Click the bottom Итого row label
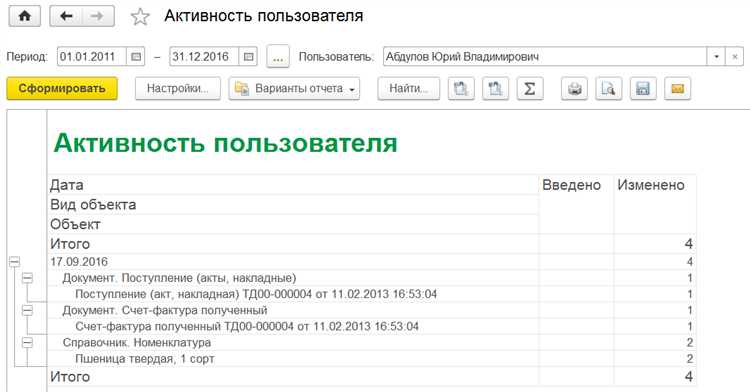This screenshot has height=392, width=750. [70, 377]
